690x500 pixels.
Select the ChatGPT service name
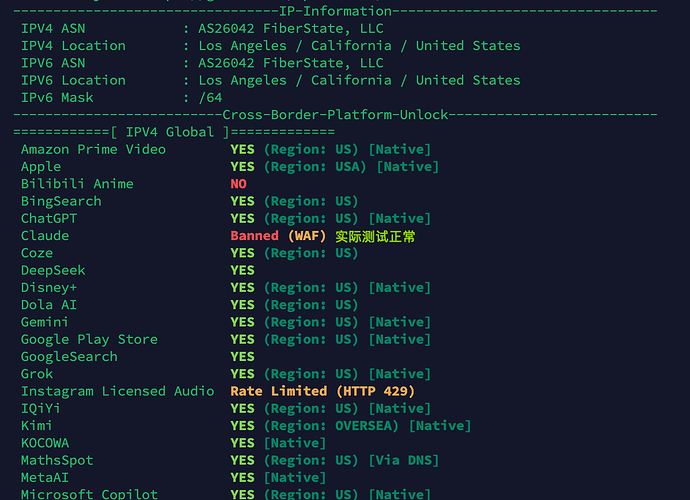(x=49, y=219)
